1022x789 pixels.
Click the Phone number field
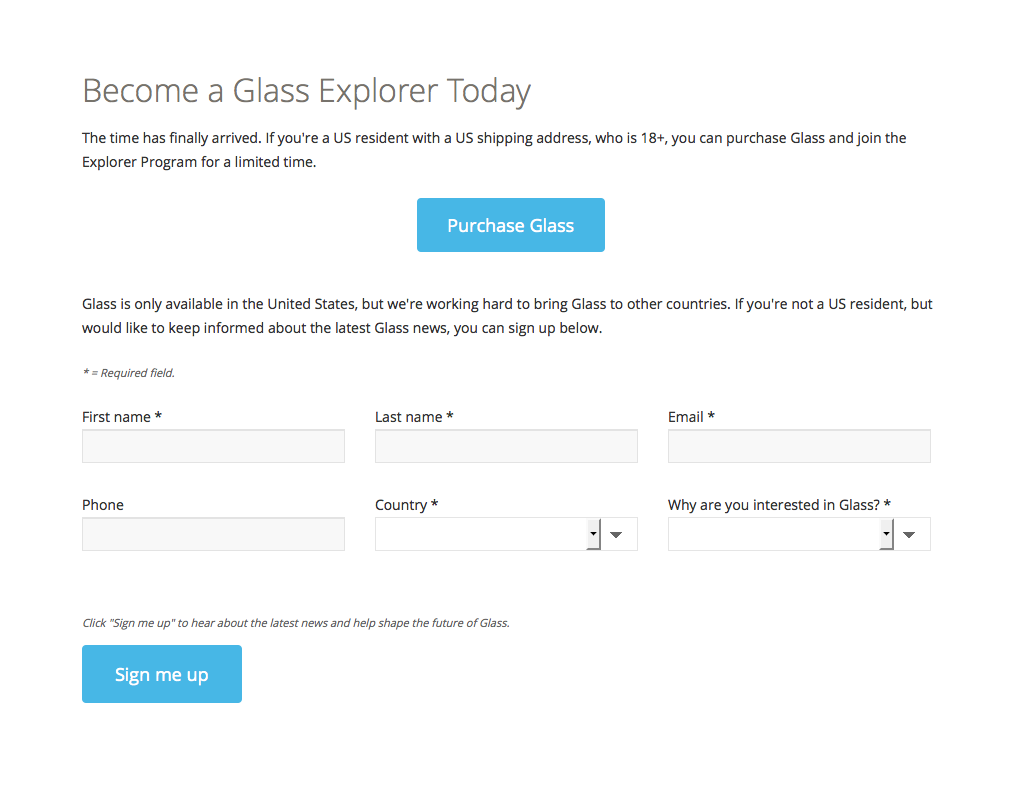tap(213, 534)
